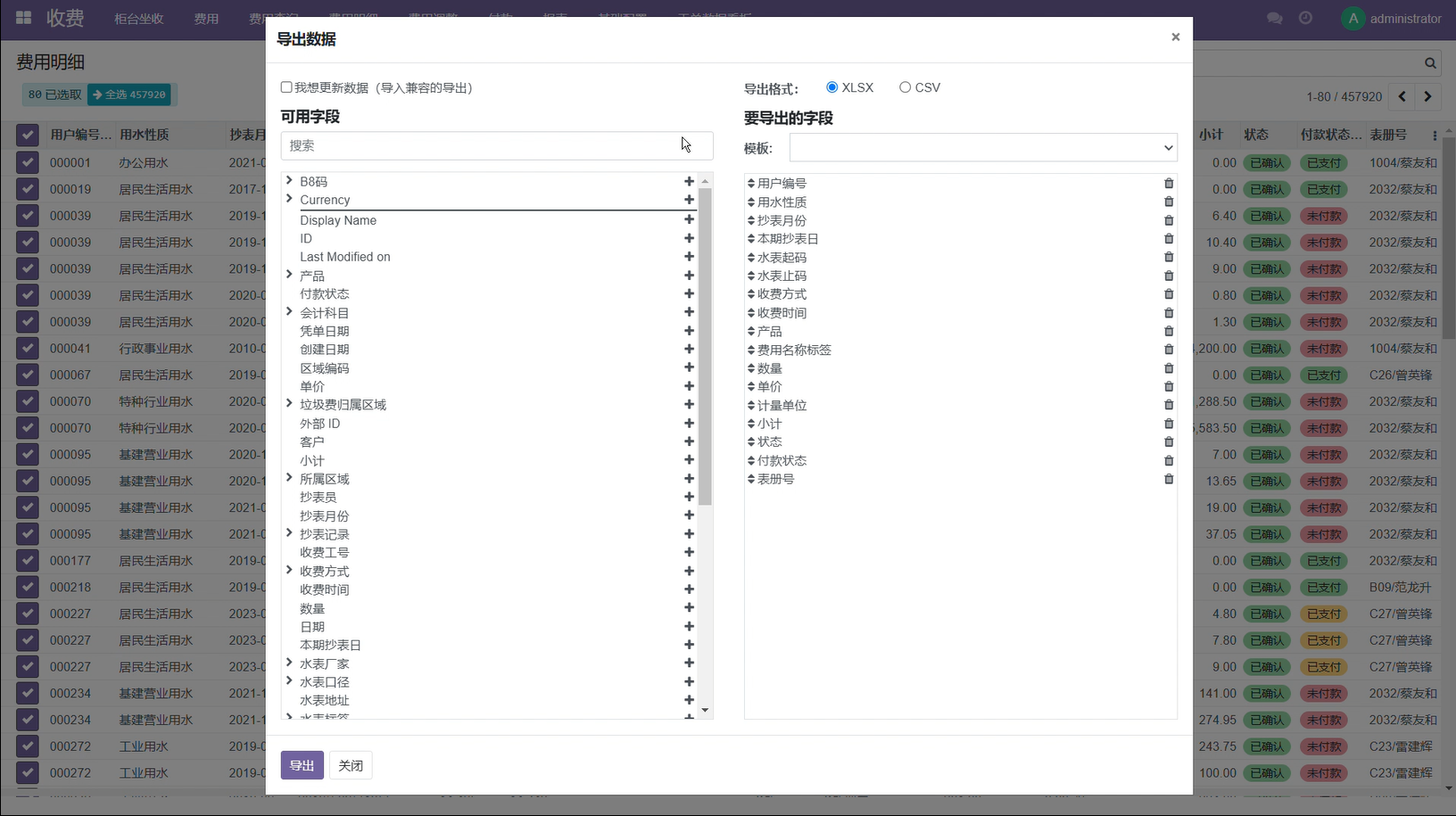Click the 1-80 / 457920 pager counter
Image resolution: width=1456 pixels, height=816 pixels.
1344,96
